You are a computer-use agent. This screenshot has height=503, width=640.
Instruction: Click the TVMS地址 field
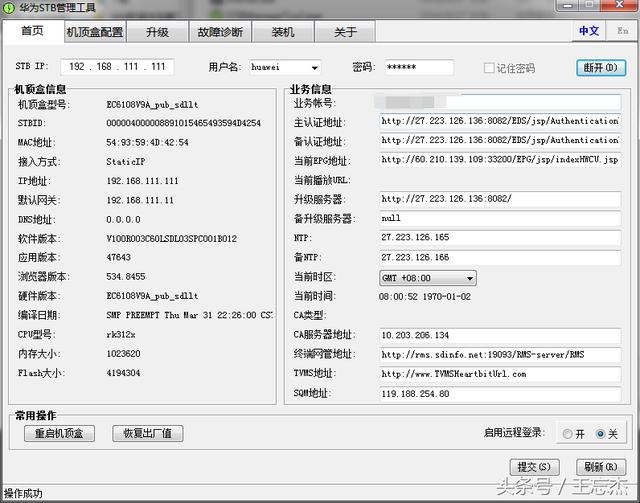(x=500, y=374)
